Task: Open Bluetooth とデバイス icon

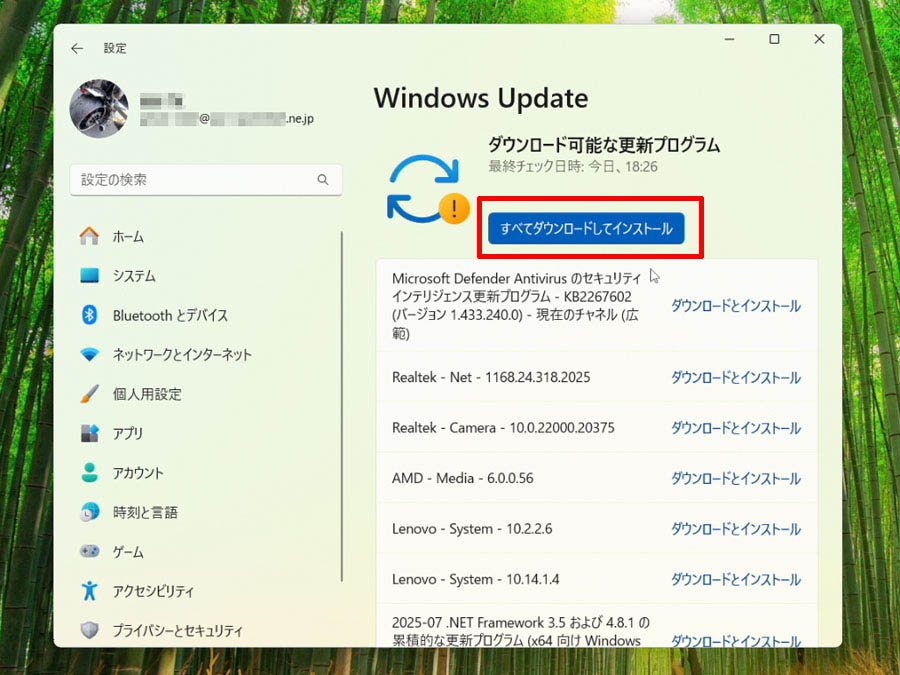Action: pyautogui.click(x=89, y=315)
